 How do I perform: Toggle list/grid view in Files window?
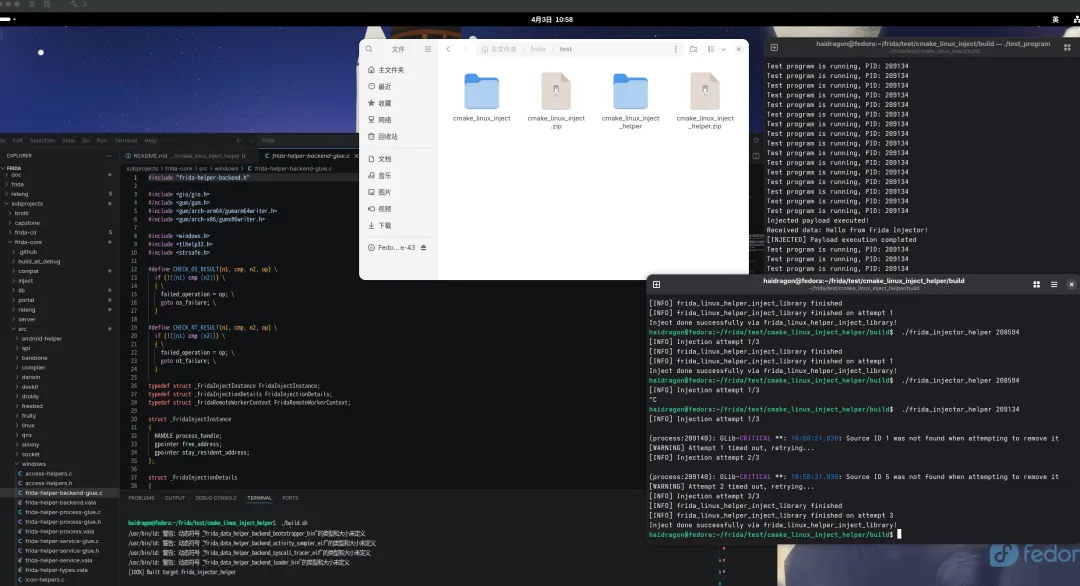pyautogui.click(x=711, y=50)
